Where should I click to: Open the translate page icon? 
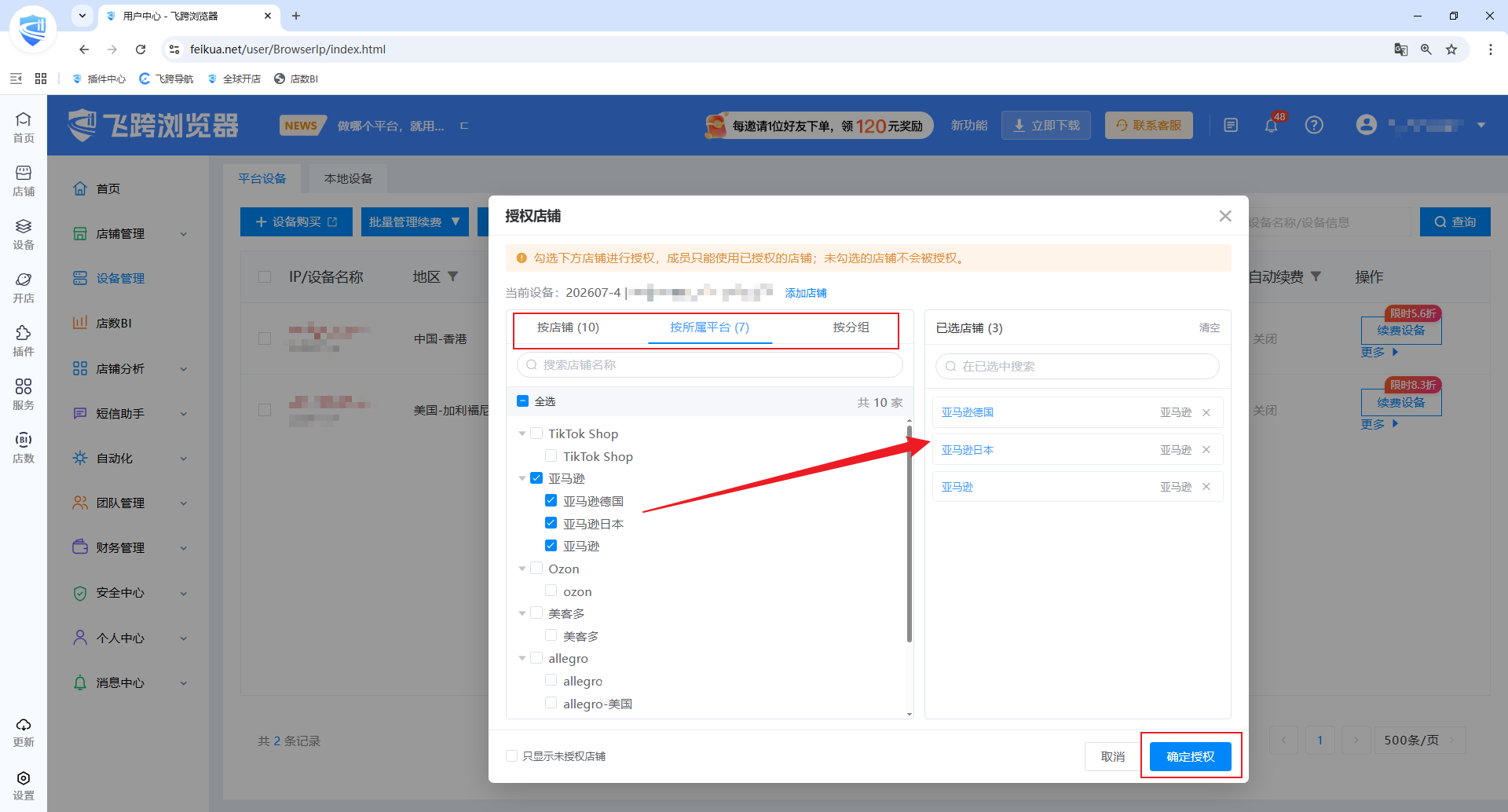coord(1401,49)
